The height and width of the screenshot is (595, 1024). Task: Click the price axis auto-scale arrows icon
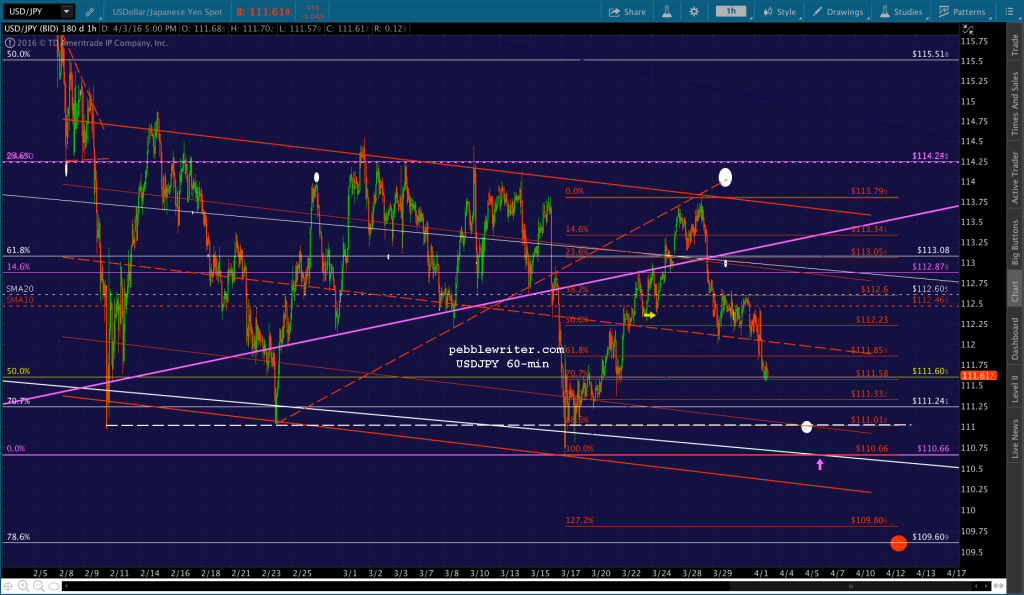(968, 29)
